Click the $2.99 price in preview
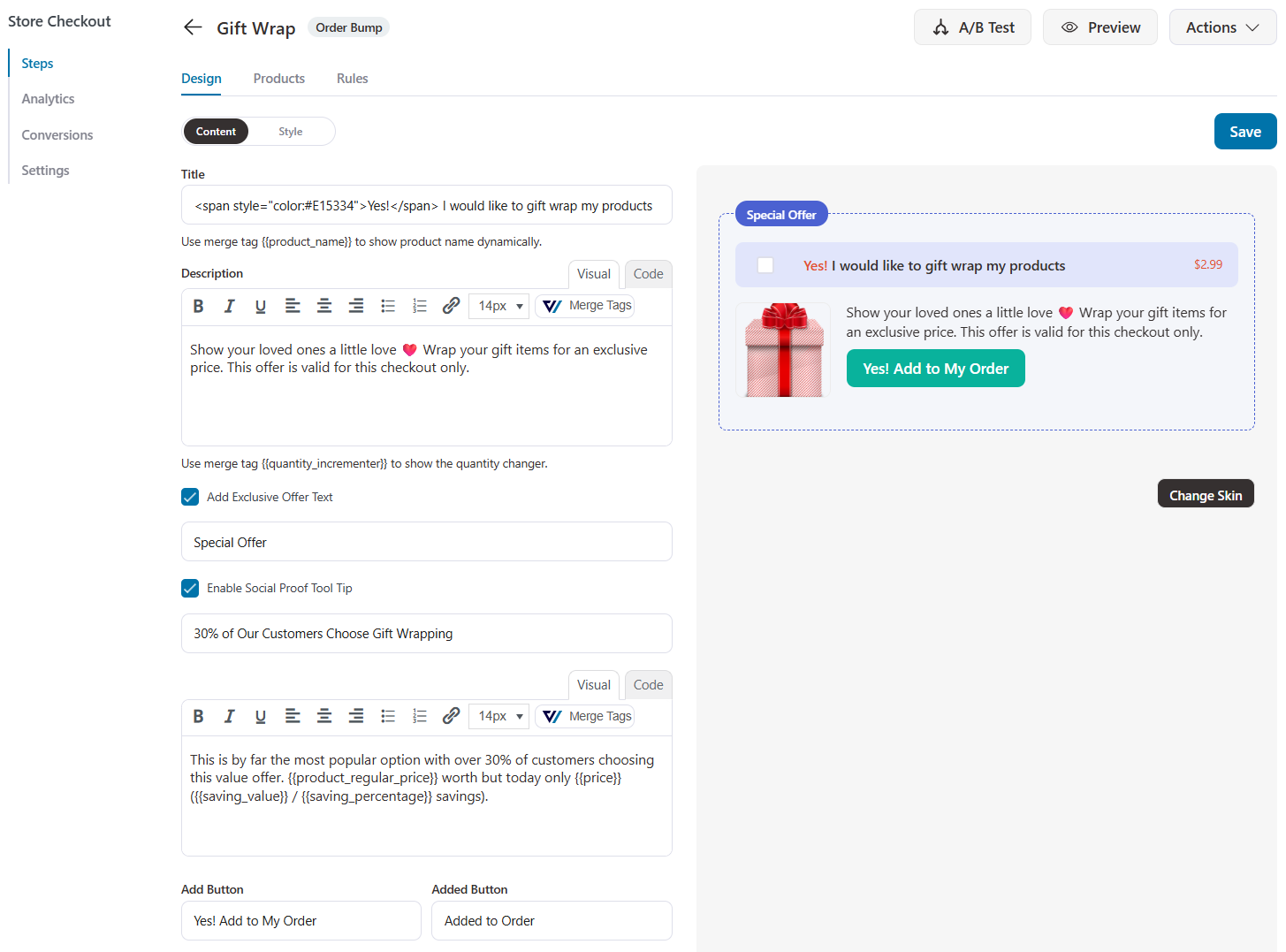The image size is (1286, 952). coord(1208,264)
